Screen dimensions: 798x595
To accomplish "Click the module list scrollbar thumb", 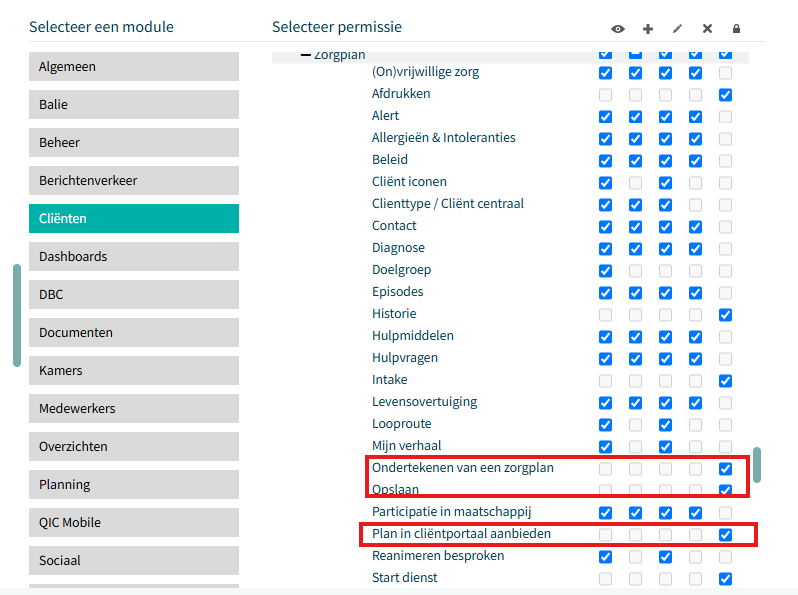I will tap(17, 315).
